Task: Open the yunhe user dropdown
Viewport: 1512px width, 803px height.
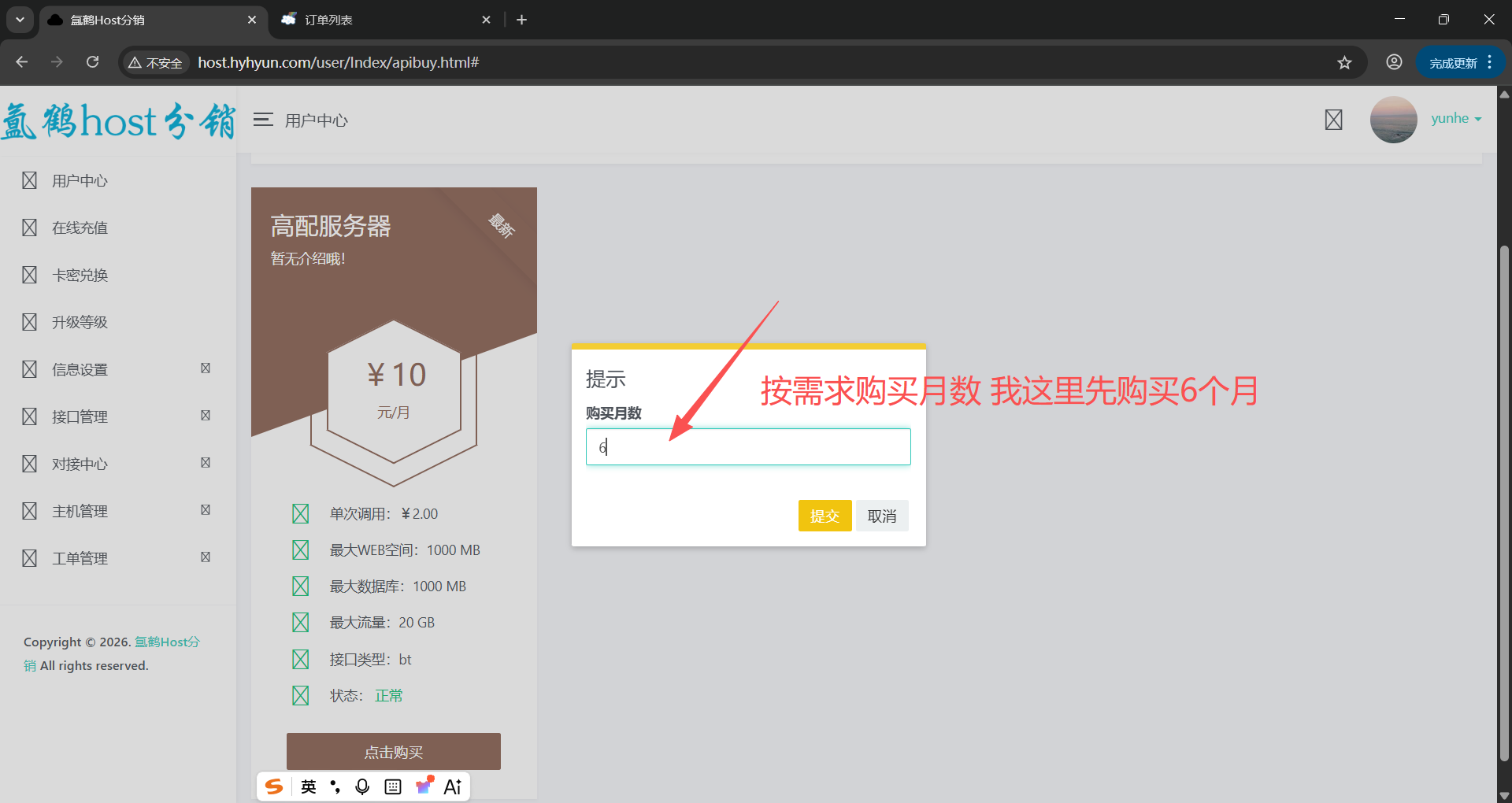Action: tap(1456, 119)
